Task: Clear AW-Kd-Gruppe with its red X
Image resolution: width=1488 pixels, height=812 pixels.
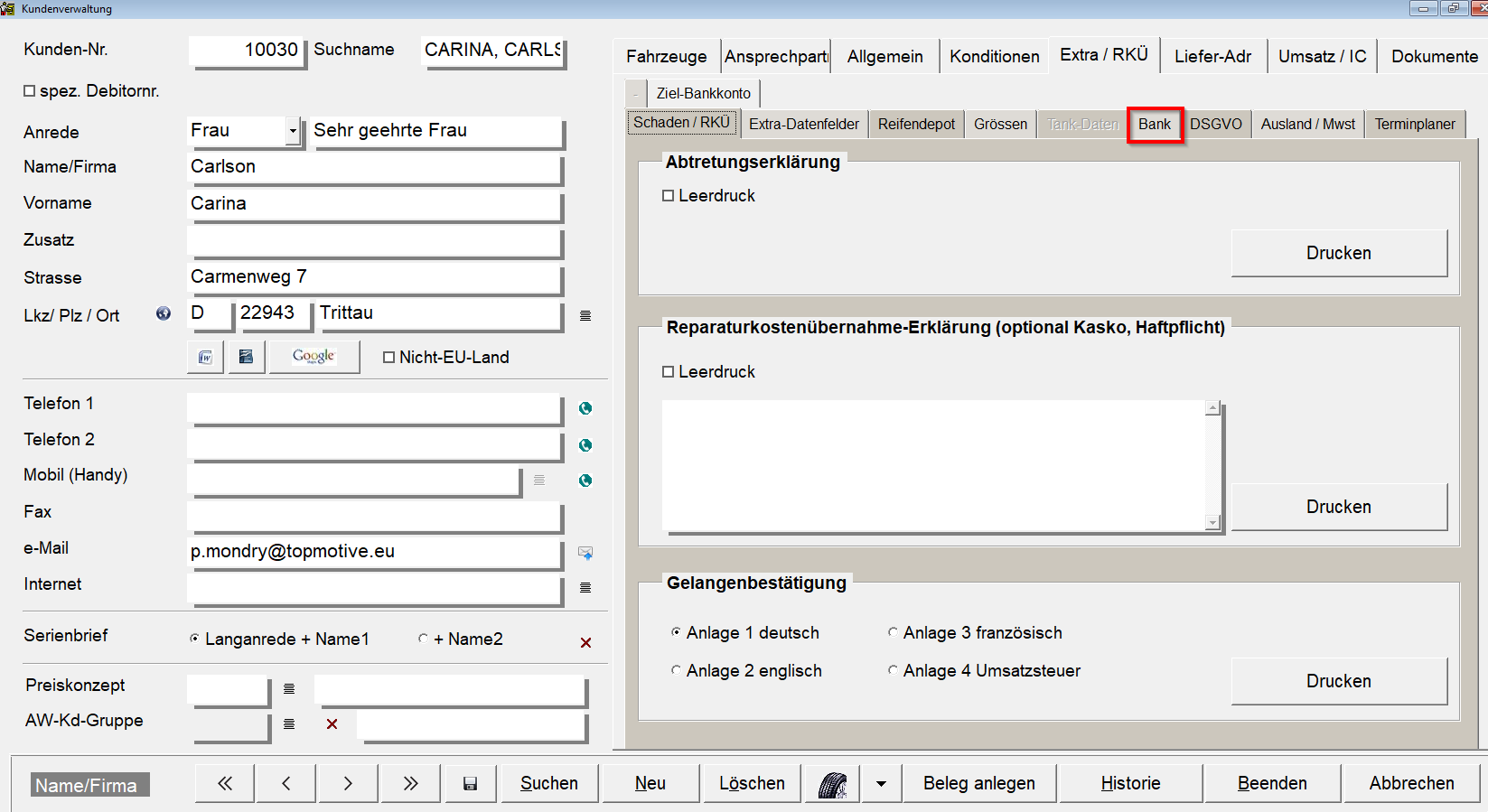Action: point(332,723)
